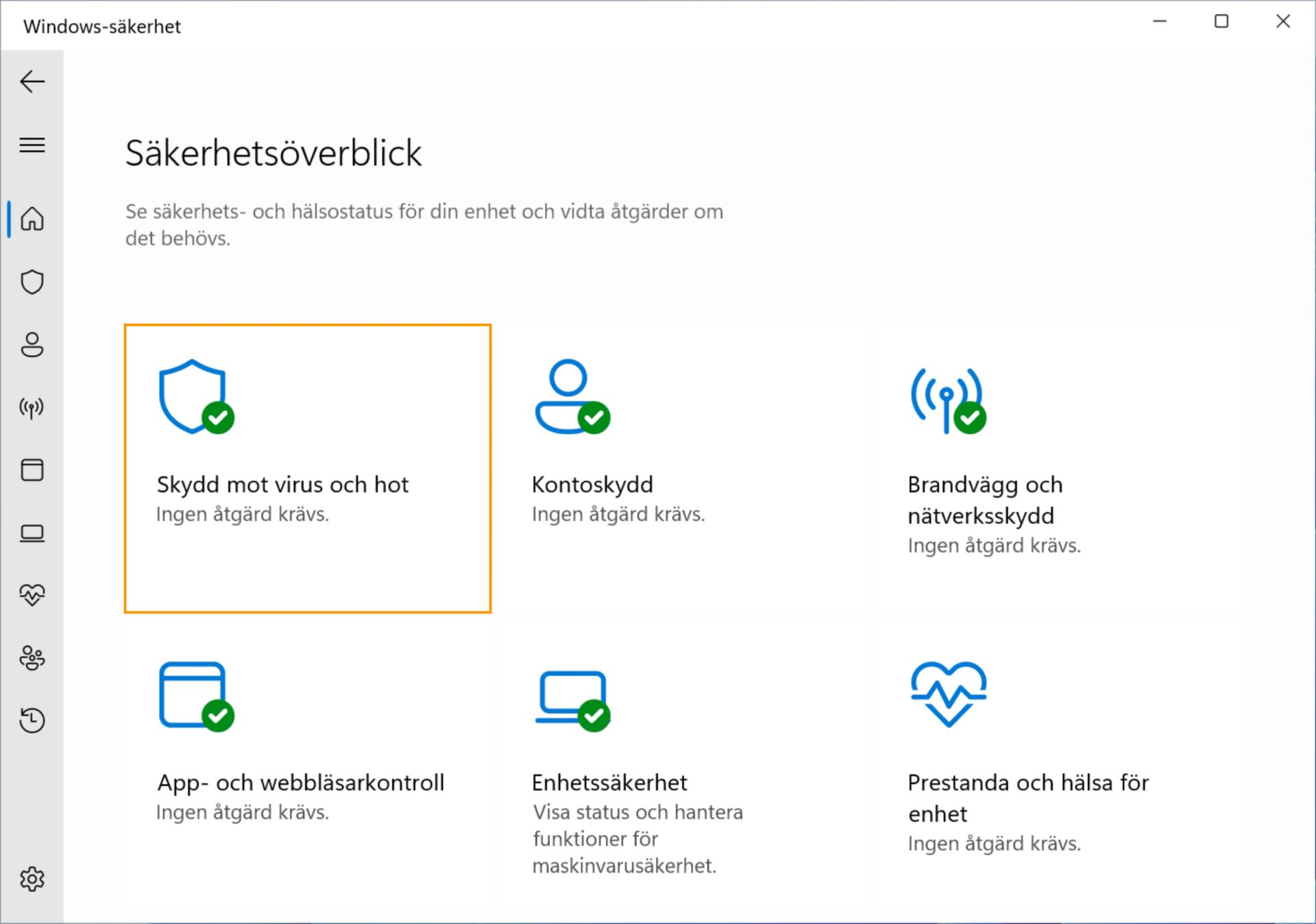Open the Skydd mot virus och hot tile
Viewport: 1316px width, 924px height.
point(307,469)
